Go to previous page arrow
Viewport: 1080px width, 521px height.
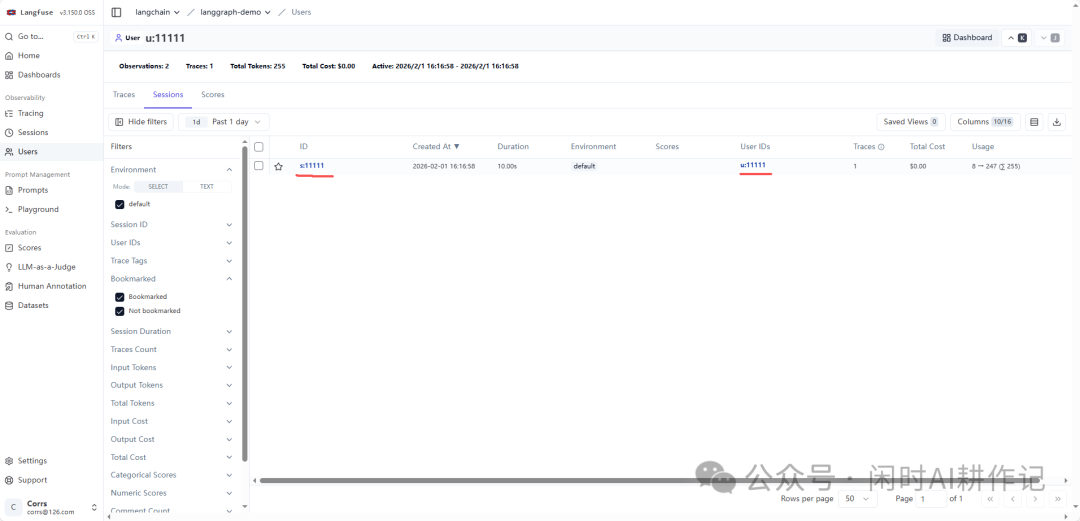(1013, 498)
